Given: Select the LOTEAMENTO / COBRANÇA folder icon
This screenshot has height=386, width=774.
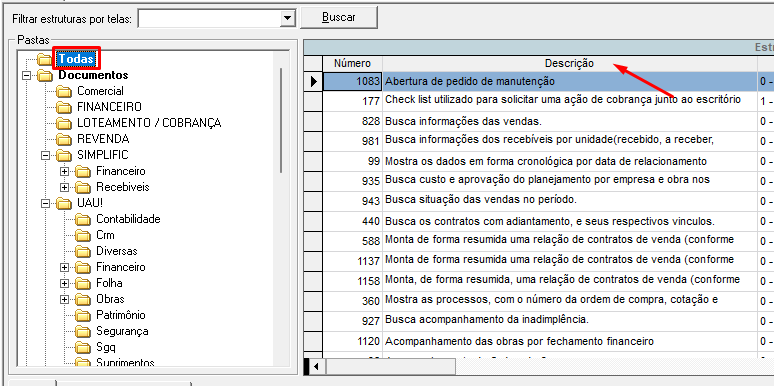Looking at the screenshot, I should coord(64,123).
